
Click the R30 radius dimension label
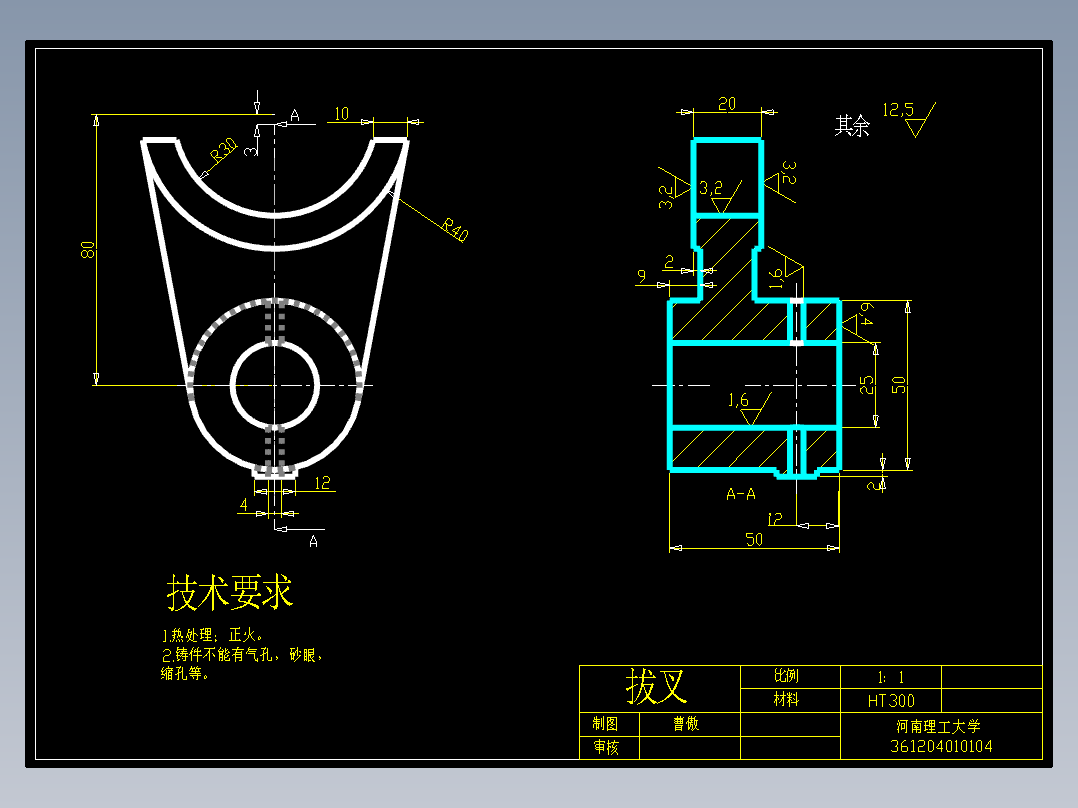pos(223,150)
